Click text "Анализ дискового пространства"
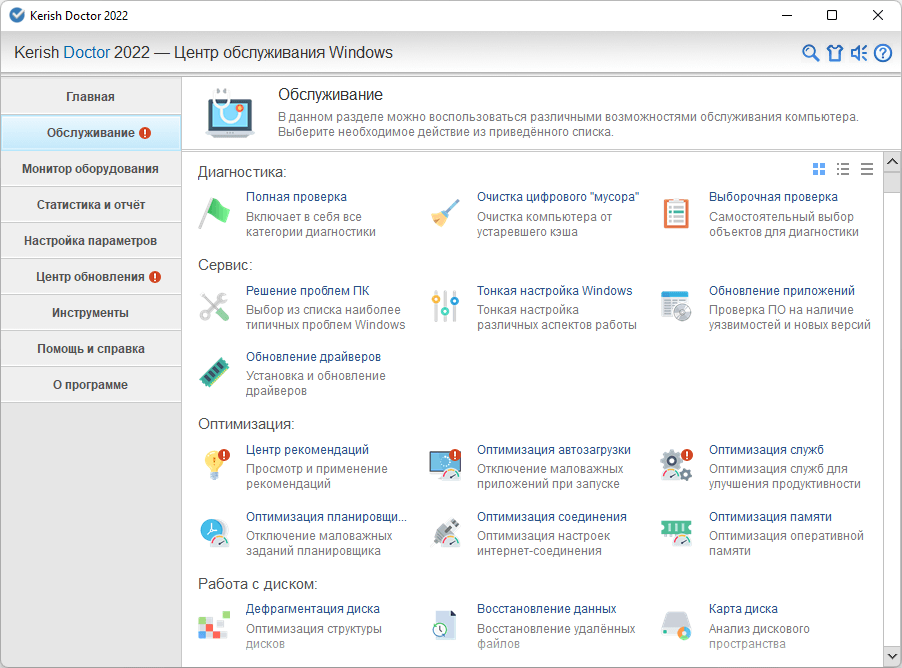Viewport: 902px width, 668px height. [759, 636]
